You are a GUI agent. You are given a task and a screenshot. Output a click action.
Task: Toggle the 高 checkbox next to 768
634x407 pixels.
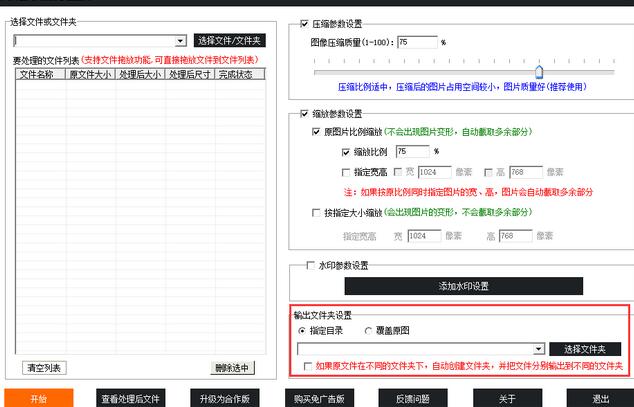488,173
